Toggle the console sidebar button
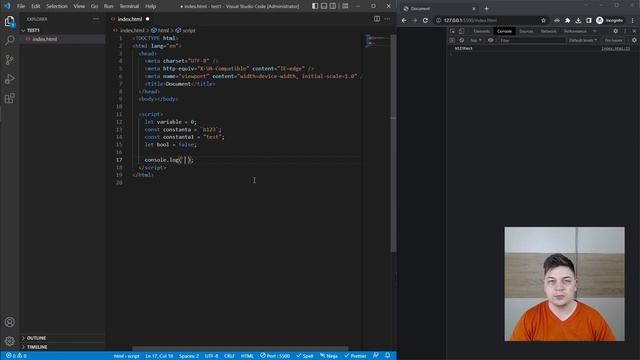Image resolution: width=640 pixels, height=360 pixels. click(x=452, y=40)
